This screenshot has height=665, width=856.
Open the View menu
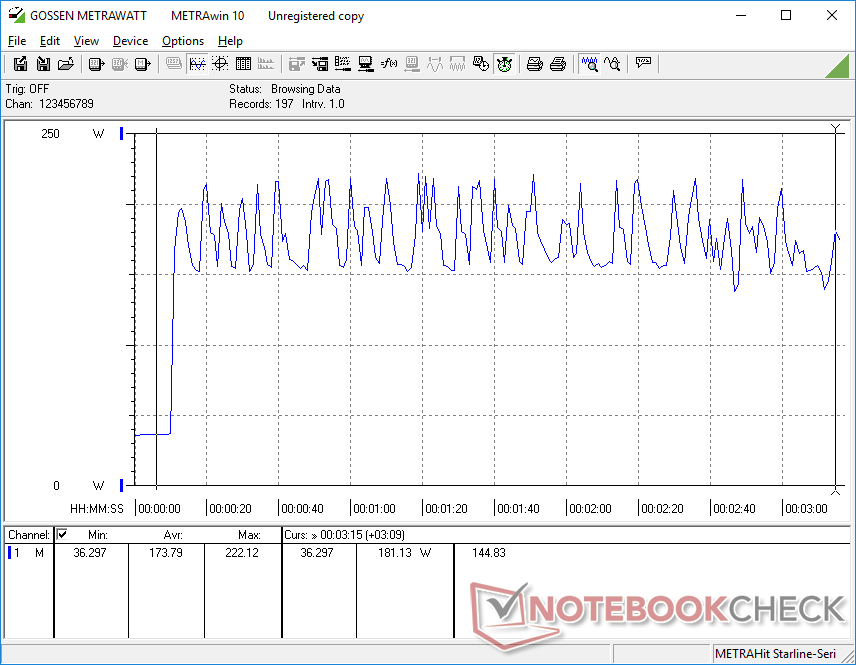(86, 41)
